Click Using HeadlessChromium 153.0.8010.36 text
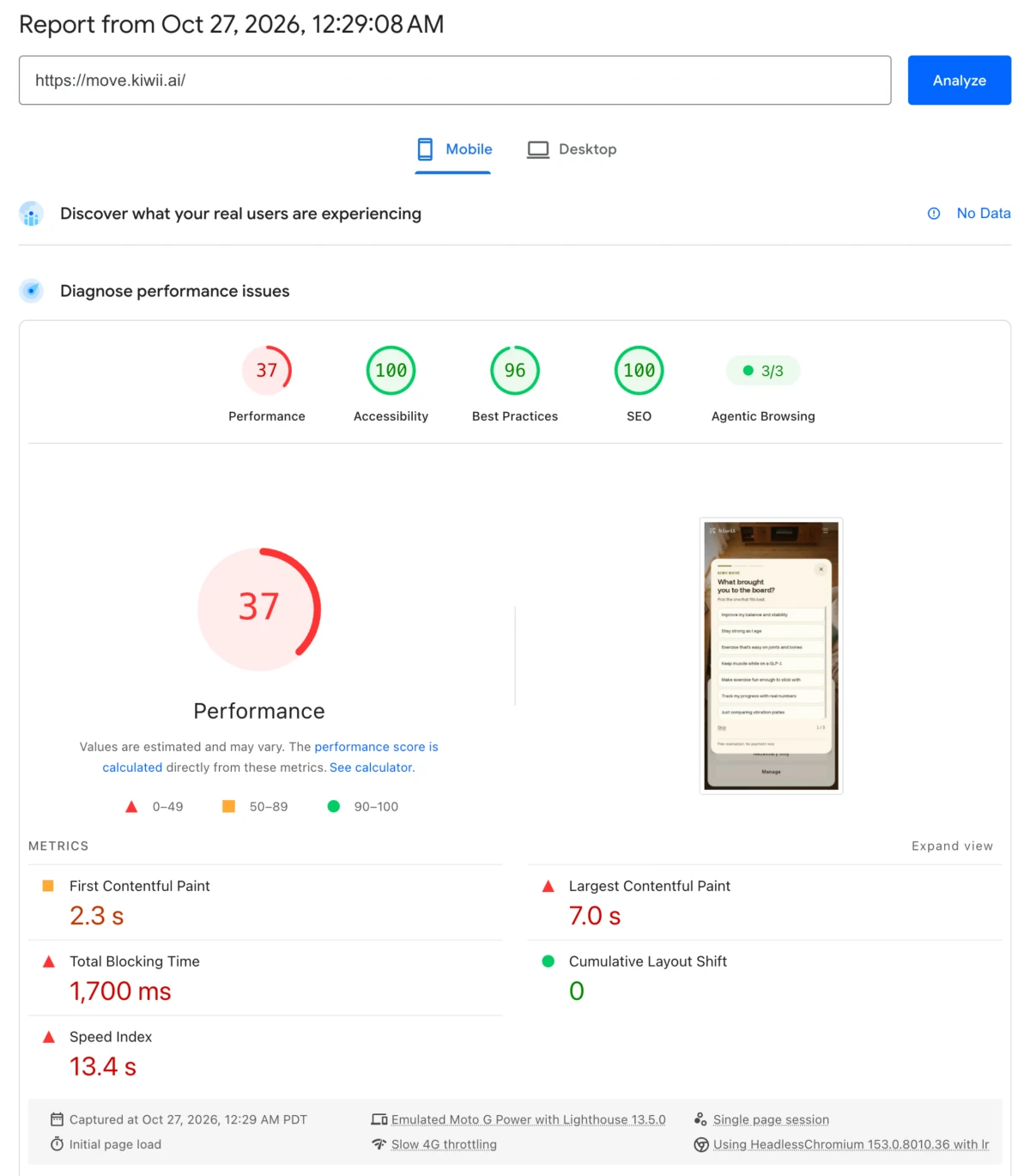Viewport: 1030px width, 1176px height. [x=851, y=1144]
